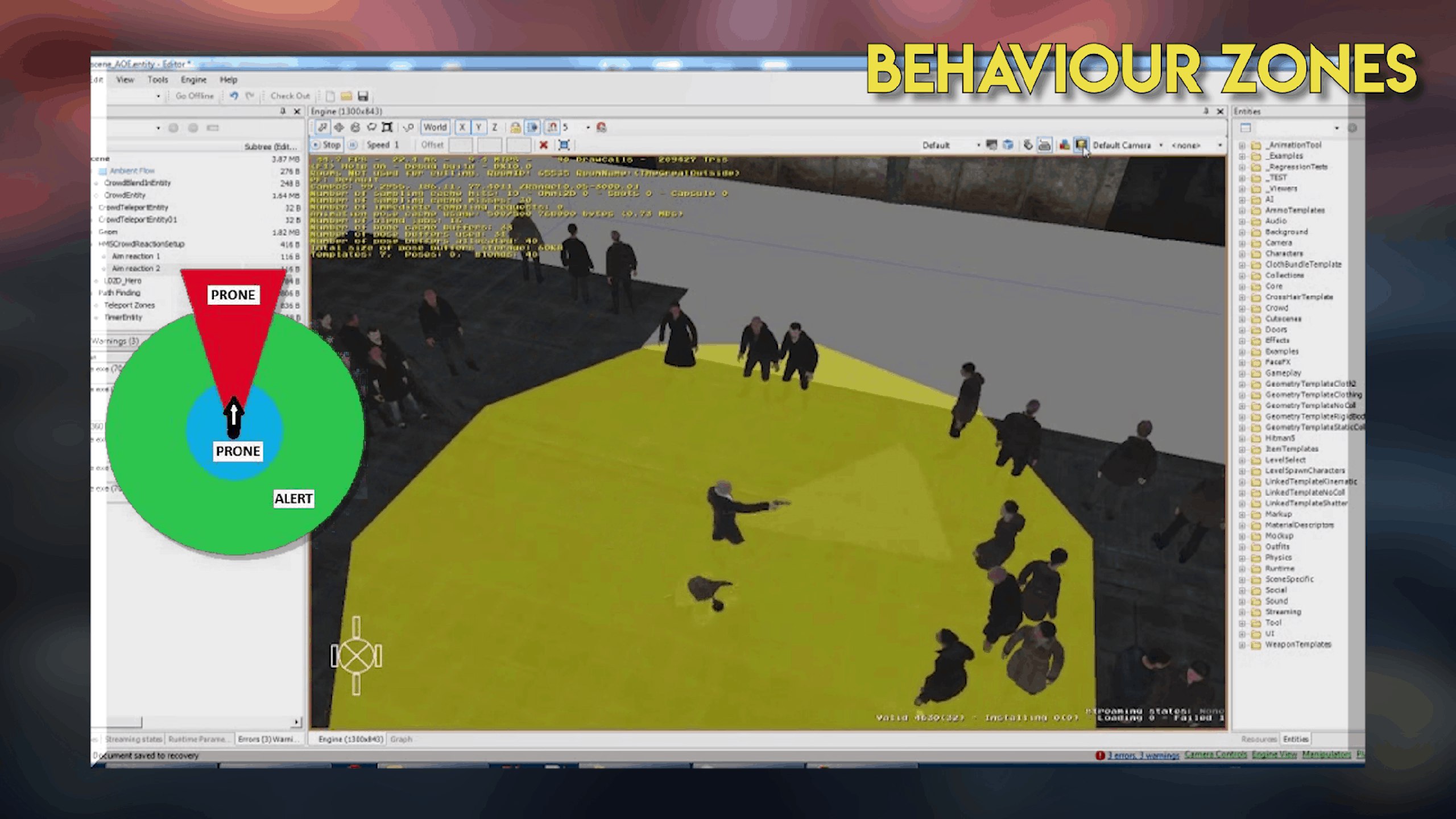Toggle the camera view button before colored blocks
This screenshot has width=1456, height=819.
[1044, 145]
